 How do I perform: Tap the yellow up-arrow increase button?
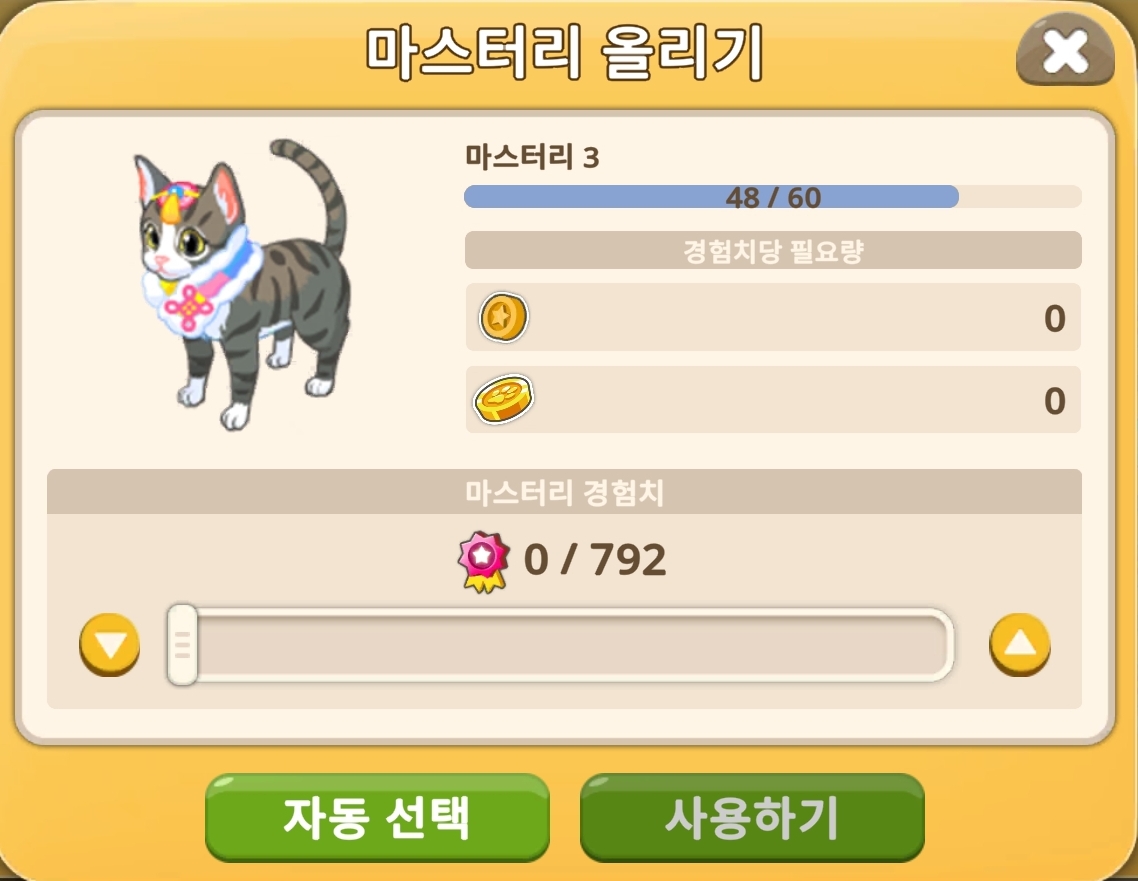1020,644
